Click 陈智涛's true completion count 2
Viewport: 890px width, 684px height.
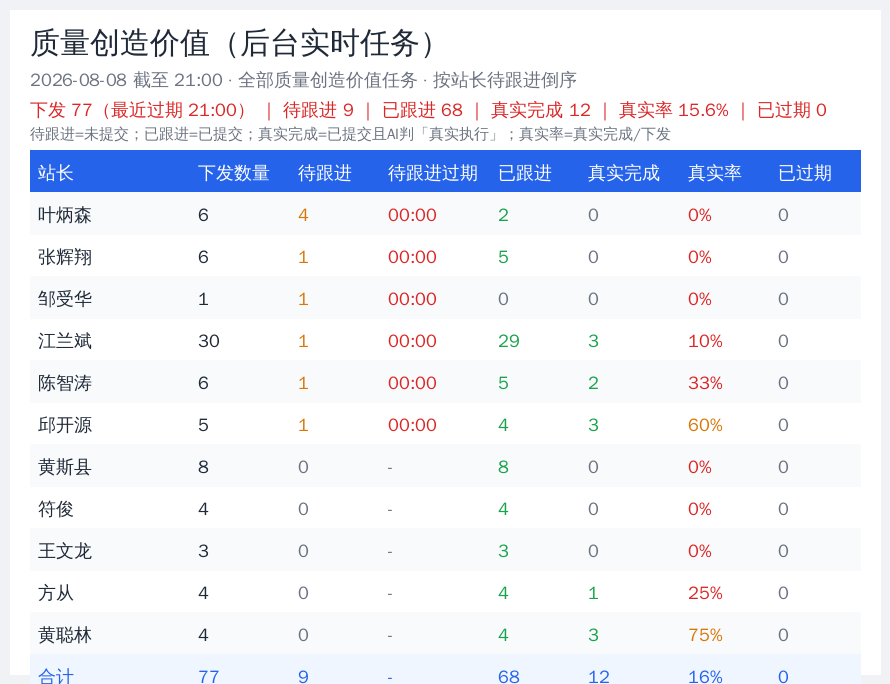[593, 383]
